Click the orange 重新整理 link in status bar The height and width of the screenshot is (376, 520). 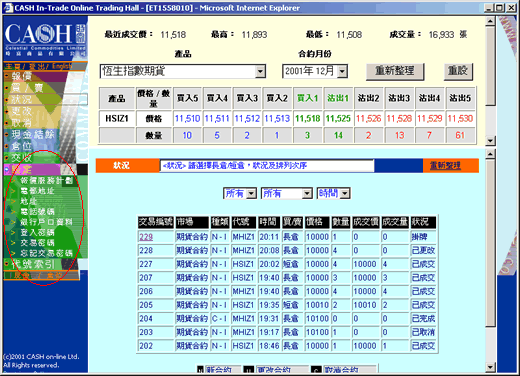click(x=445, y=165)
